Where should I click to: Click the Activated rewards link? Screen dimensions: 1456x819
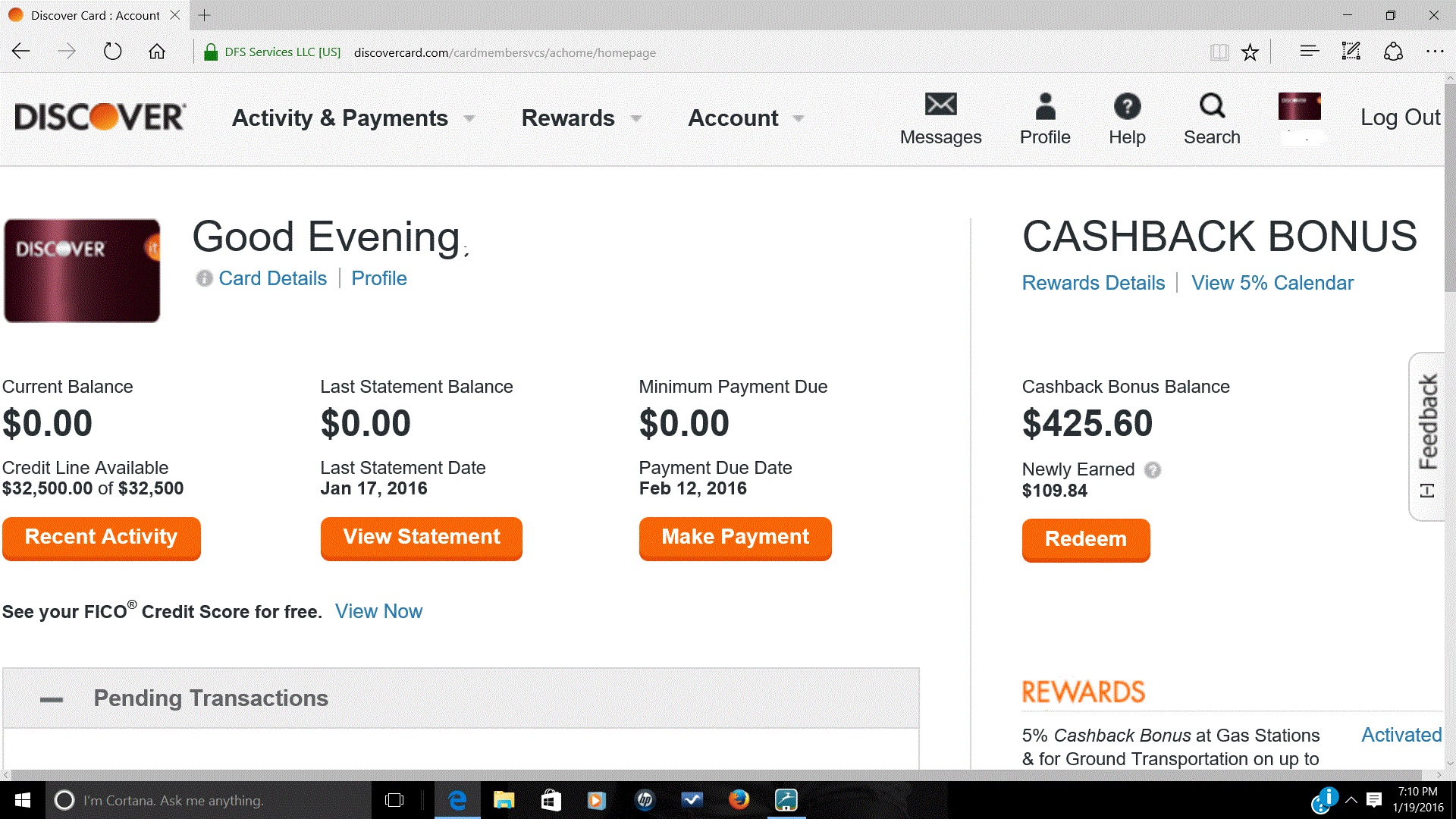pos(1401,735)
